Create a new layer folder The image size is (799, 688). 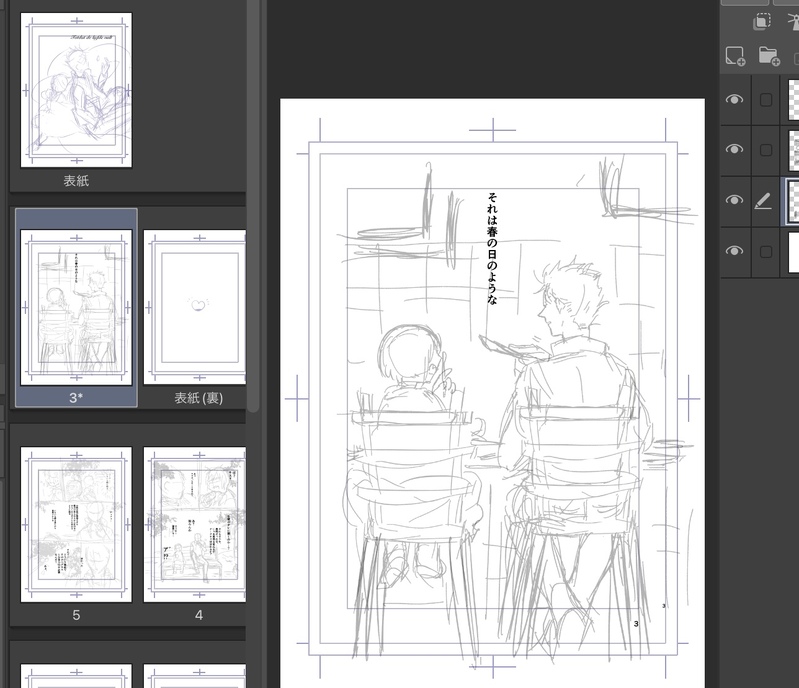click(769, 56)
